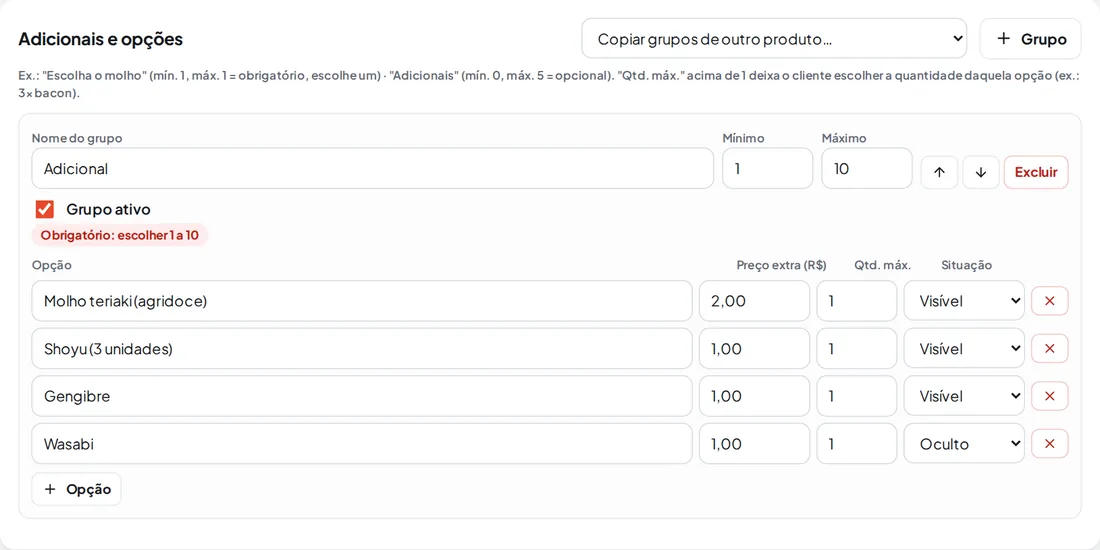Edit the Molho teriaki option name

(362, 301)
